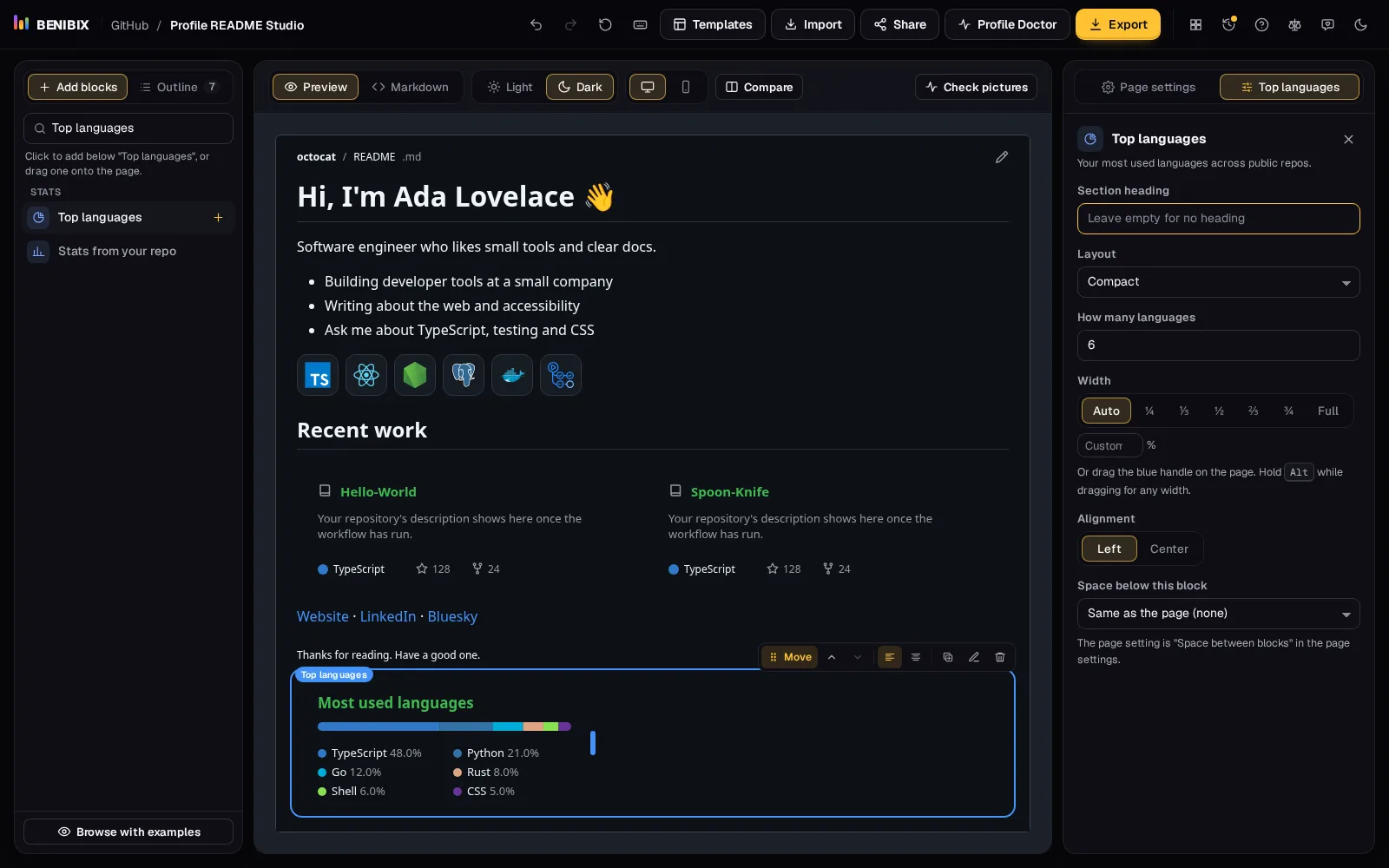The width and height of the screenshot is (1389, 868).
Task: Set width to Full
Action: (x=1327, y=411)
